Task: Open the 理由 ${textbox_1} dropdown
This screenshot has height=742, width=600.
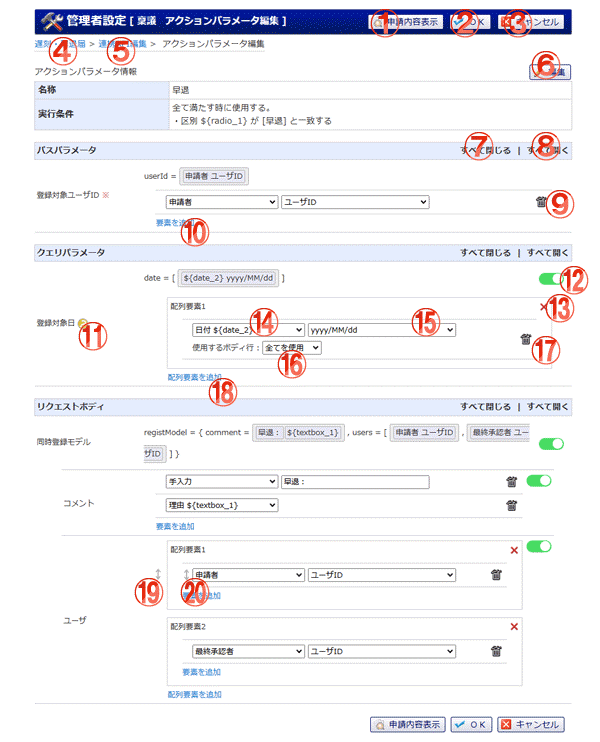Action: pyautogui.click(x=221, y=505)
